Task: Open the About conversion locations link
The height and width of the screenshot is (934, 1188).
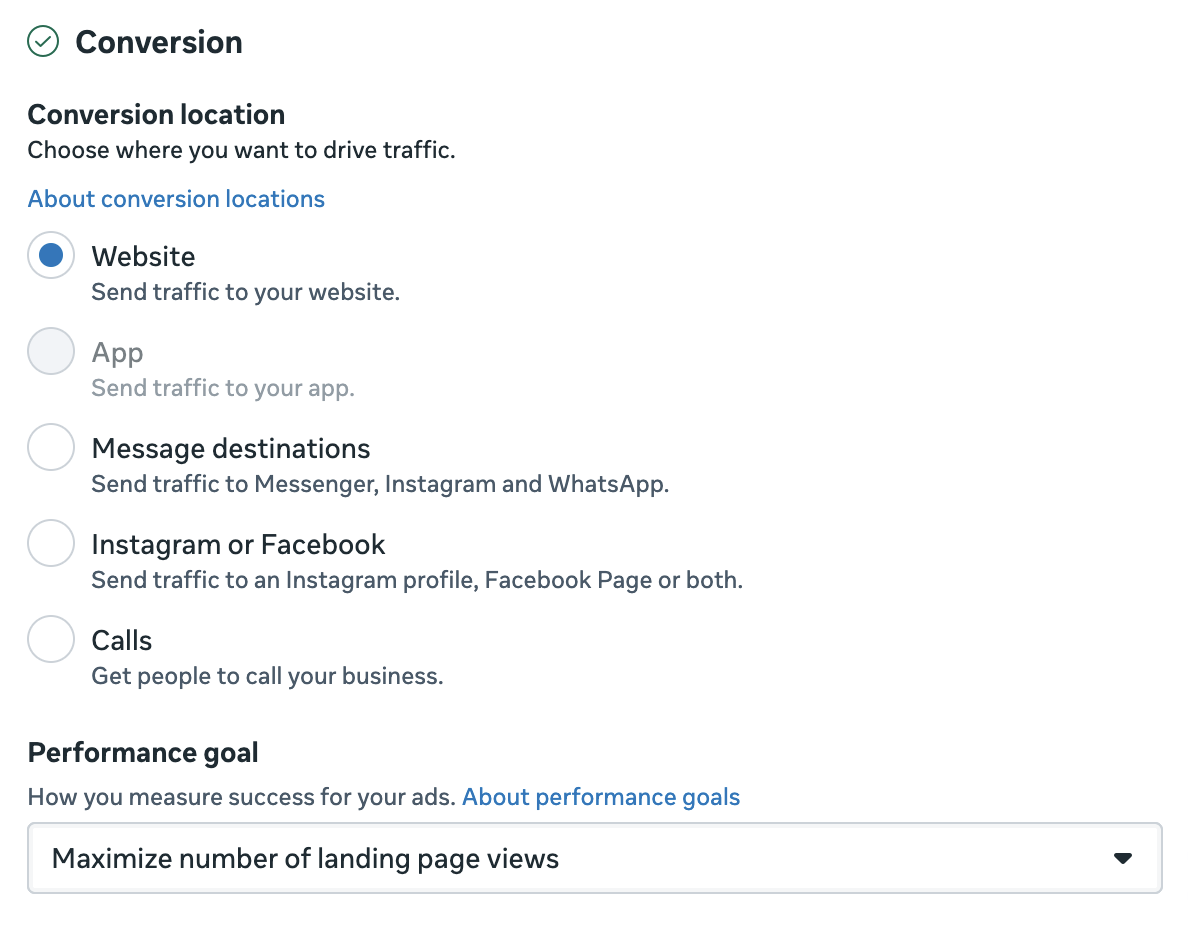Action: [x=176, y=199]
